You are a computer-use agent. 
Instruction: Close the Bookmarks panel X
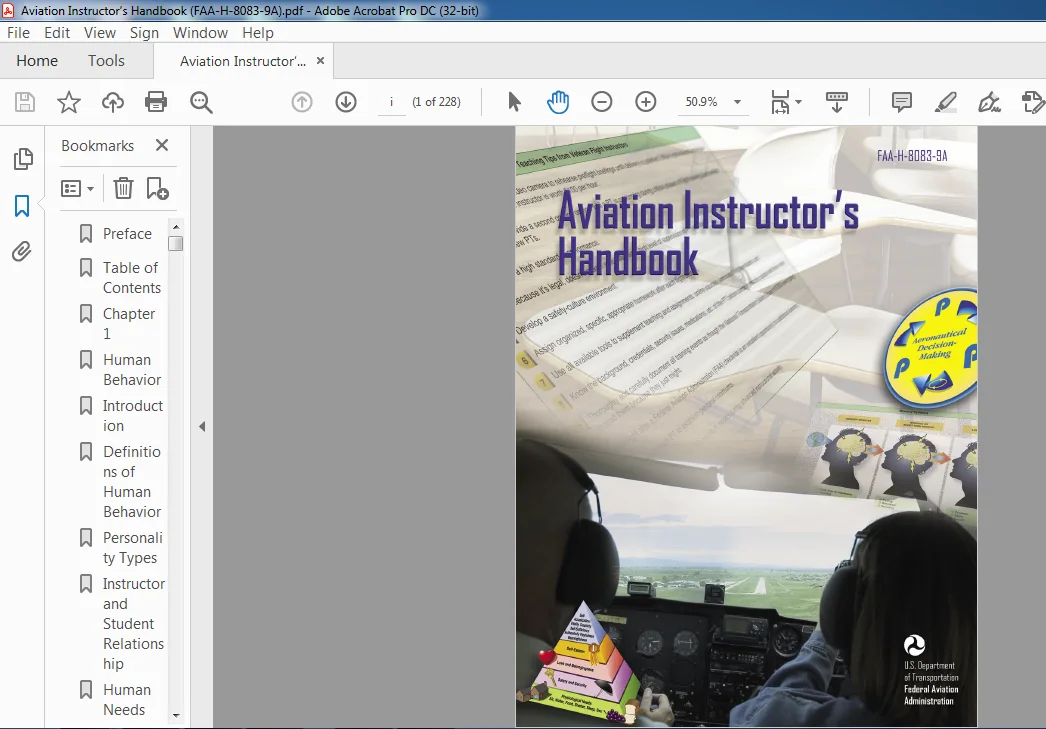161,145
